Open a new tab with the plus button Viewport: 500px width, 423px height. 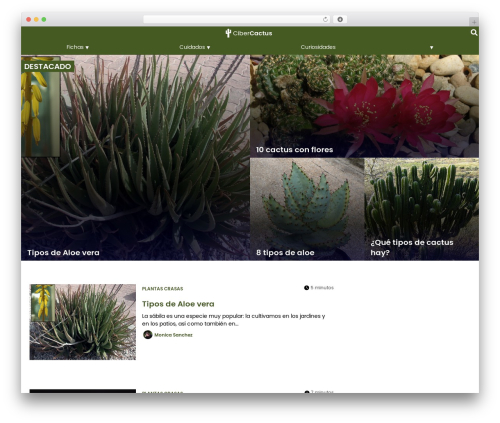[x=474, y=22]
